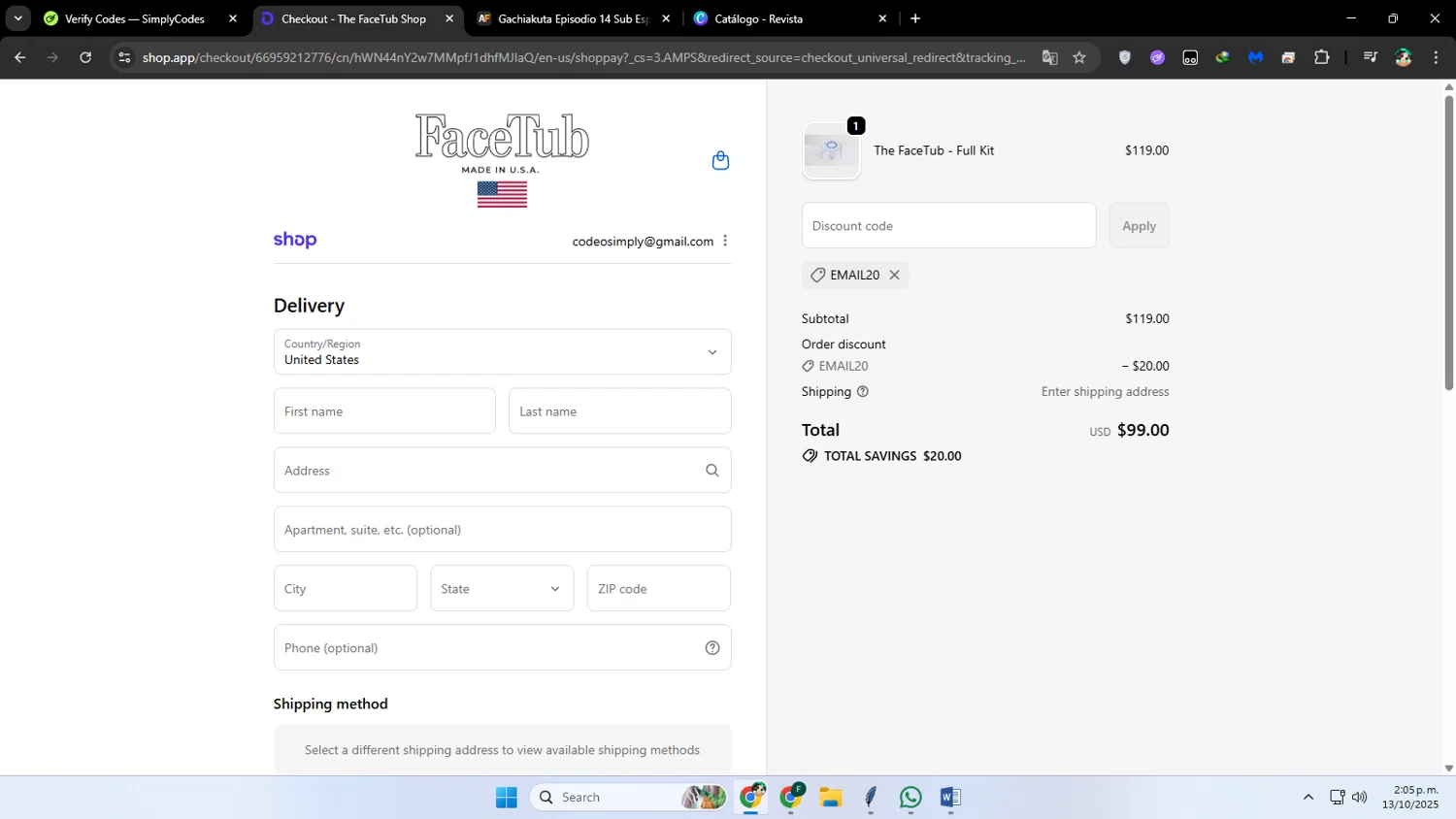This screenshot has height=819, width=1456.
Task: View site information icon in address bar
Action: pos(123,57)
